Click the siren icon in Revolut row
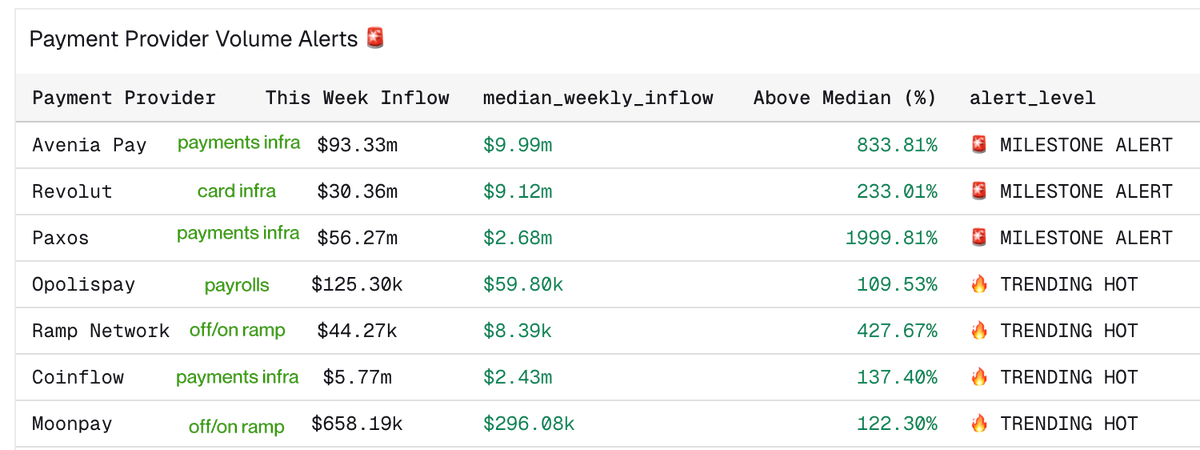 980,191
